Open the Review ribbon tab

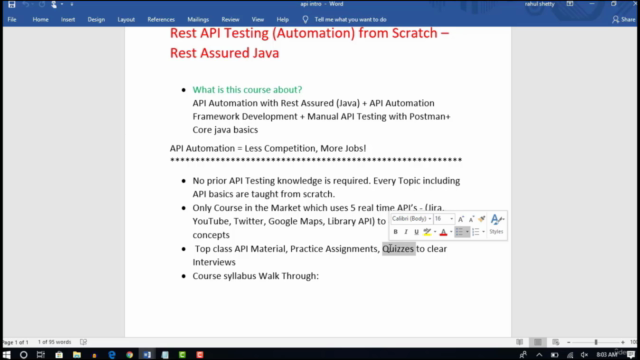click(230, 20)
